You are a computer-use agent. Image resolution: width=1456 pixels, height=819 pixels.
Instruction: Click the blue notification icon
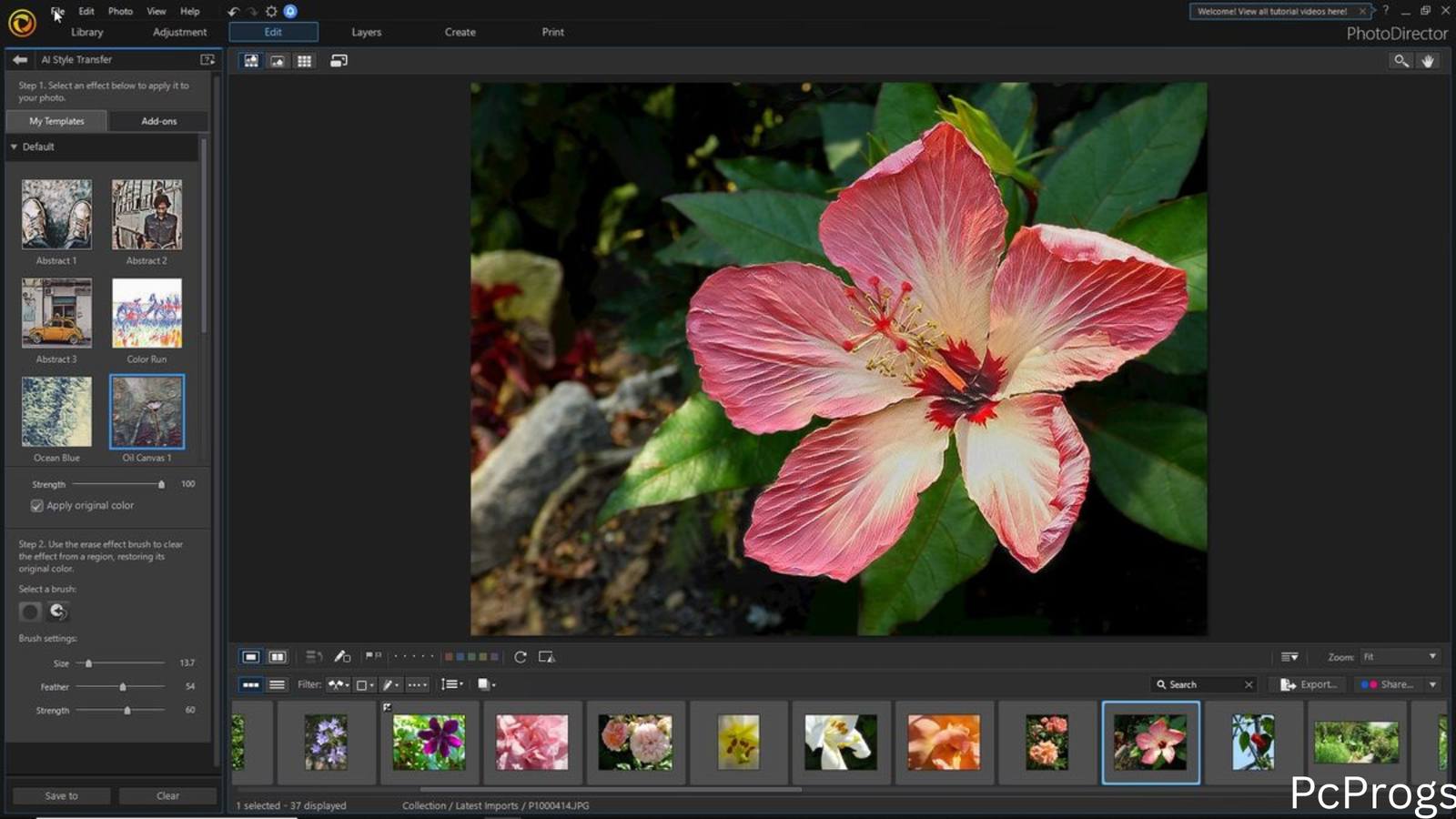290,12
